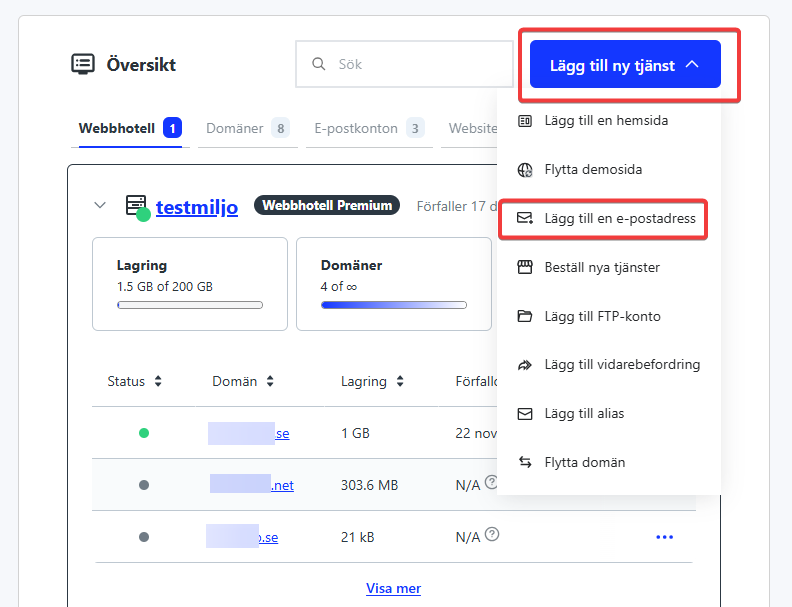Sort the table by Status column

click(x=135, y=381)
